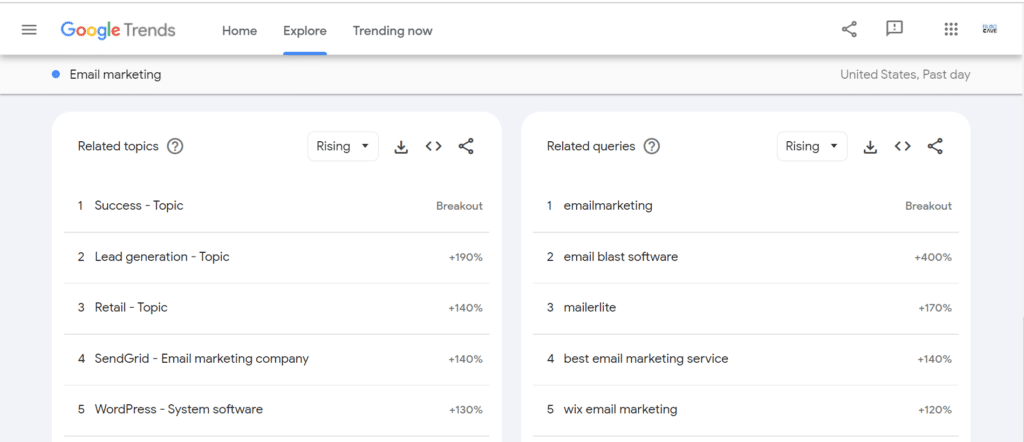Select the Explore tab
The height and width of the screenshot is (442, 1024).
click(305, 31)
